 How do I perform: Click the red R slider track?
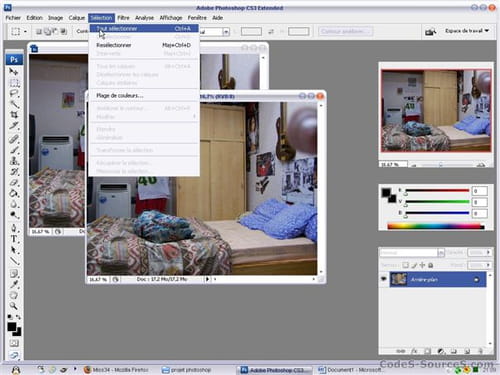pos(437,191)
